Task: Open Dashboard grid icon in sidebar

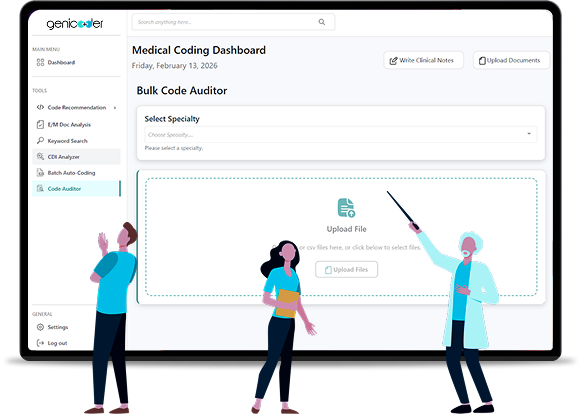Action: pyautogui.click(x=40, y=62)
